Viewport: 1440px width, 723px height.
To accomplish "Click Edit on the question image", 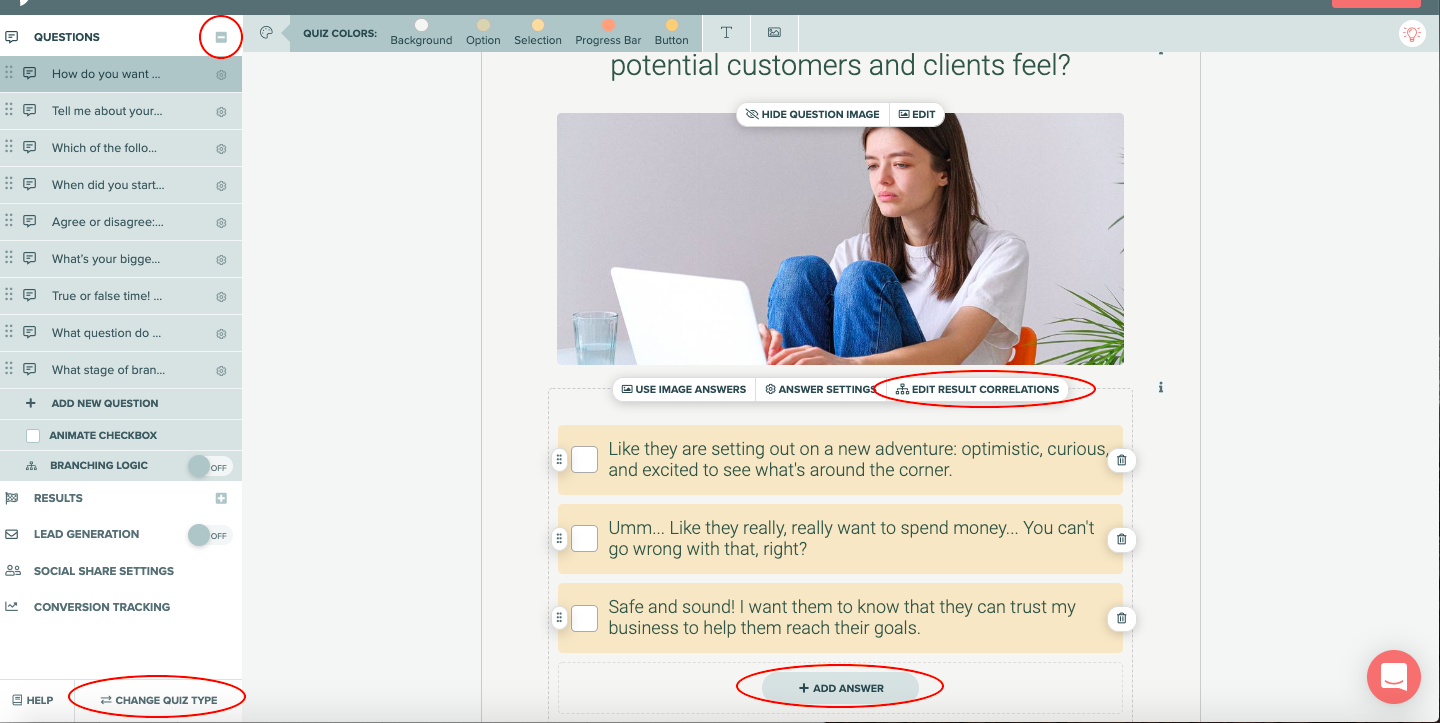I will [x=917, y=114].
